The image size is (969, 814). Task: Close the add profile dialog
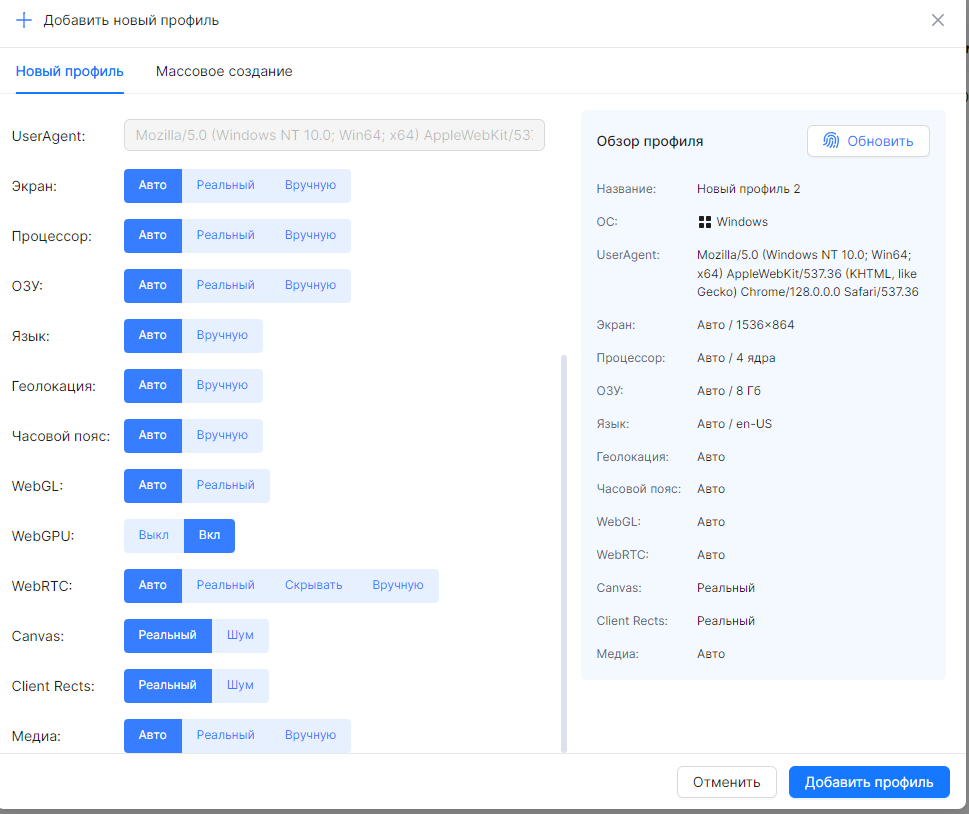(938, 20)
